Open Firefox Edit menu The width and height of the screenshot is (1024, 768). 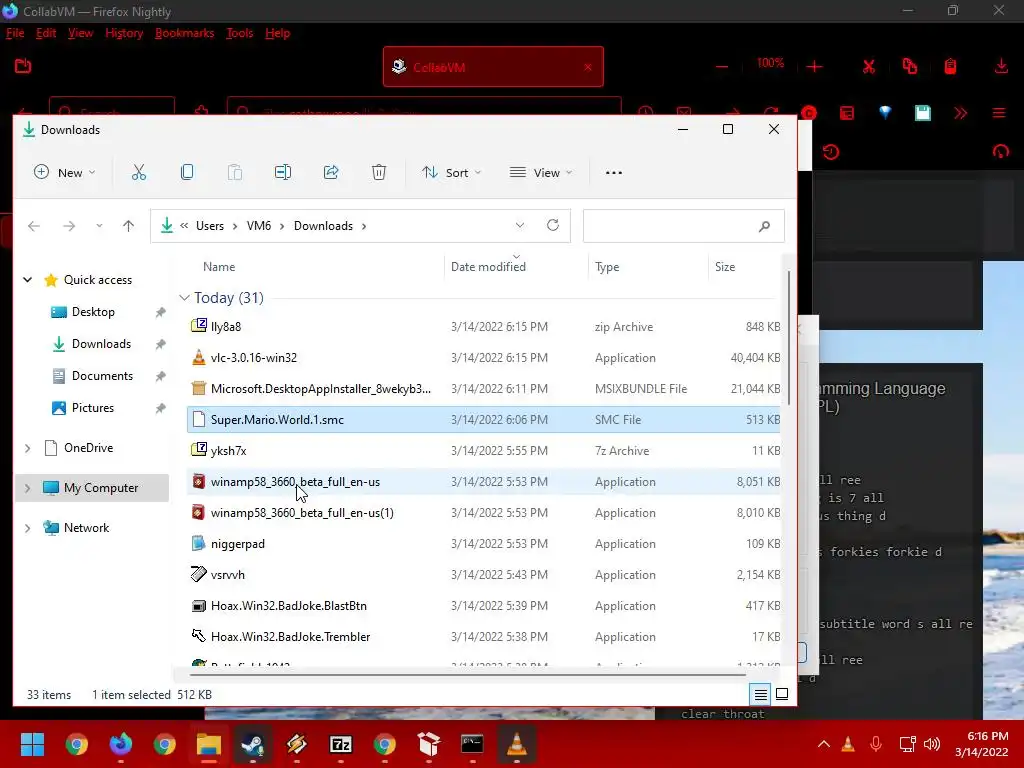46,33
